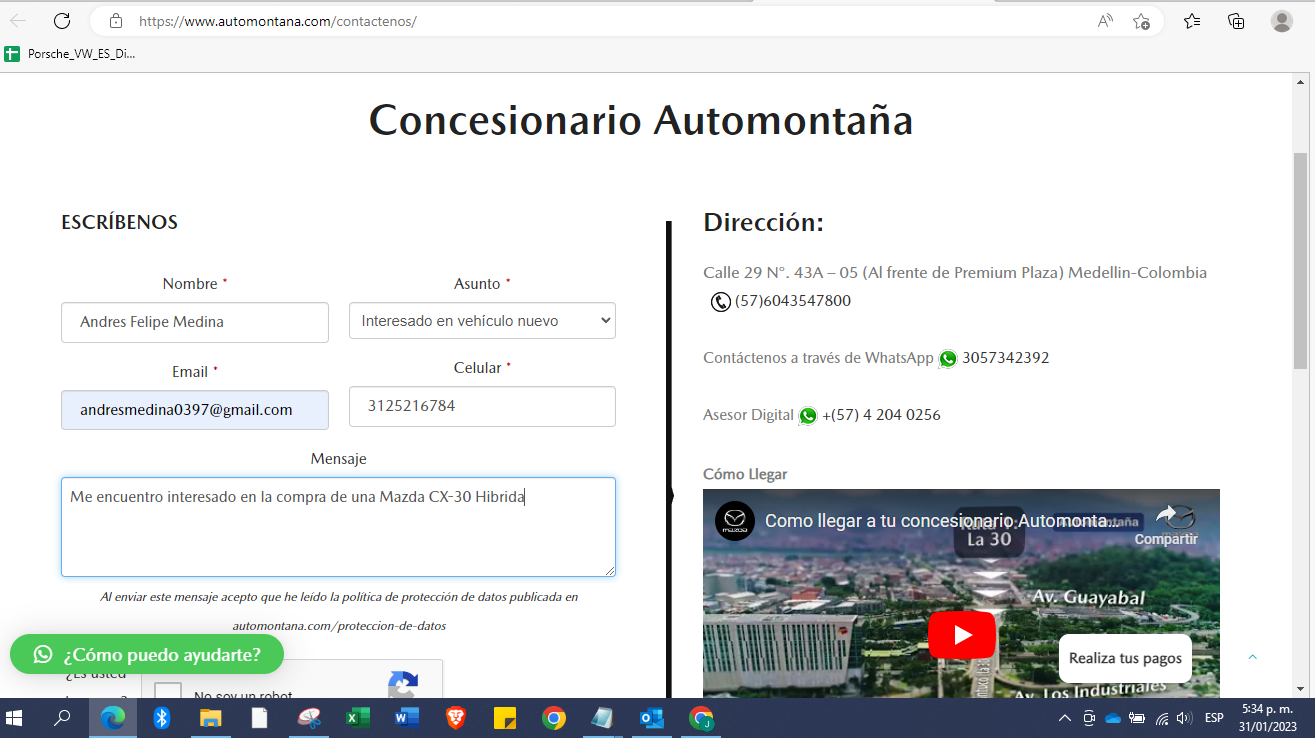
Task: Click the address bar URL
Action: 278,21
